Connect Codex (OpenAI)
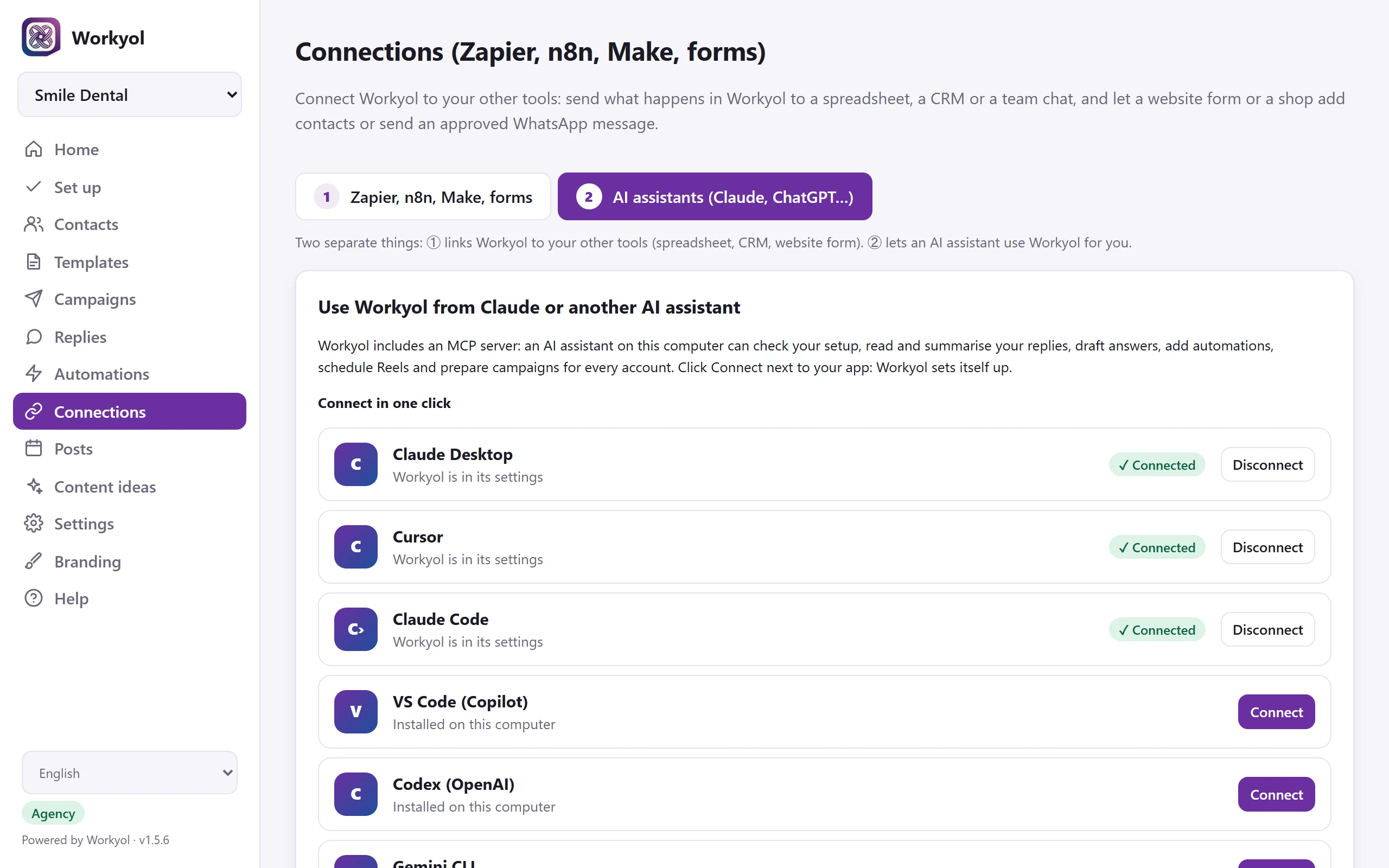The height and width of the screenshot is (868, 1389). [x=1276, y=795]
